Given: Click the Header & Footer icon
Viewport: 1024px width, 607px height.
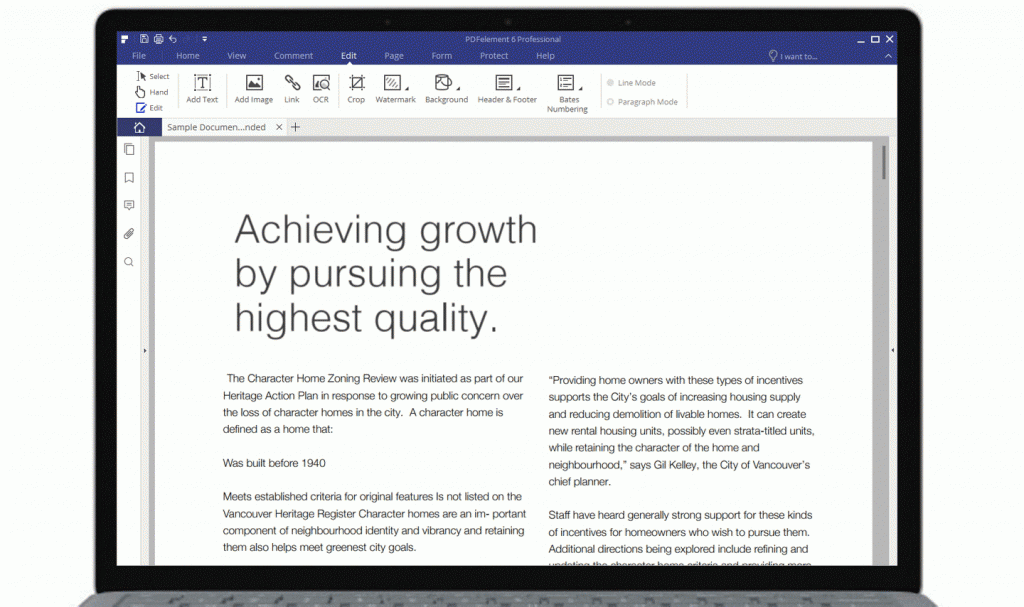Looking at the screenshot, I should click(x=504, y=82).
